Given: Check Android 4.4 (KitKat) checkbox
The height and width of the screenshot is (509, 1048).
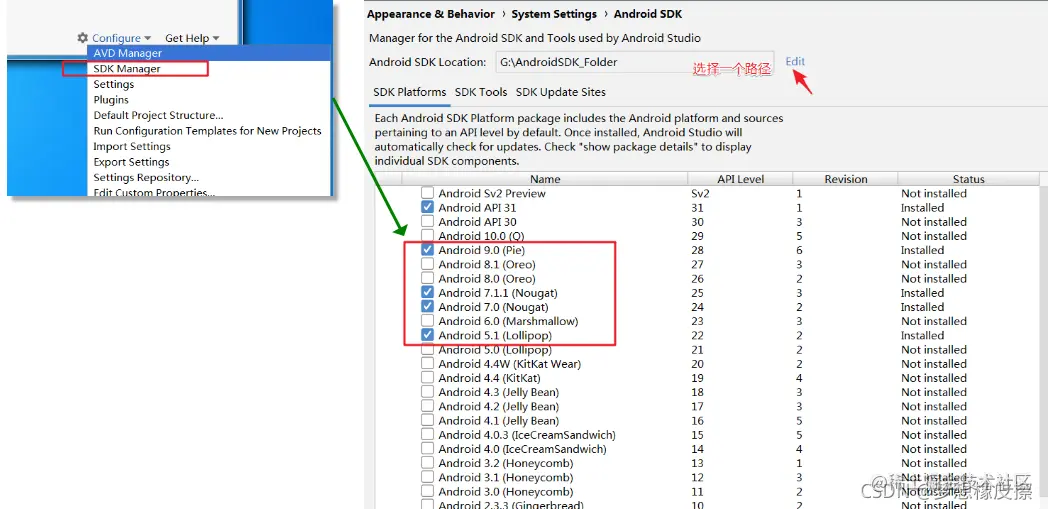Looking at the screenshot, I should click(428, 378).
